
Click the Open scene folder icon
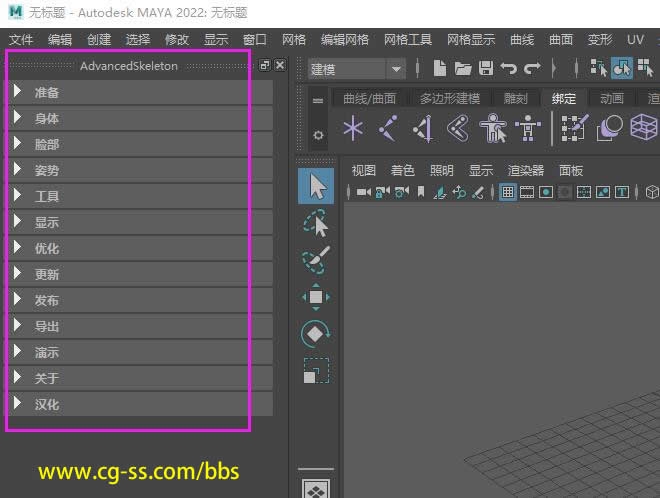(x=463, y=68)
